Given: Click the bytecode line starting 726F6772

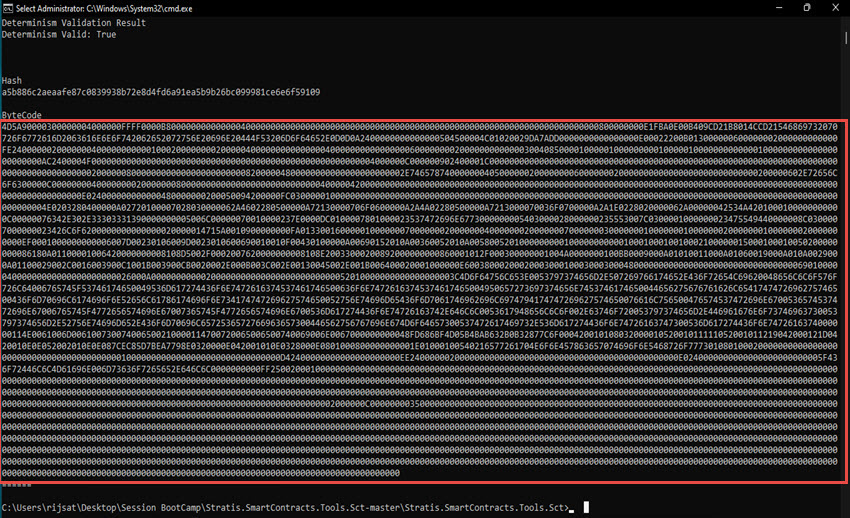Looking at the screenshot, I should point(420,138).
